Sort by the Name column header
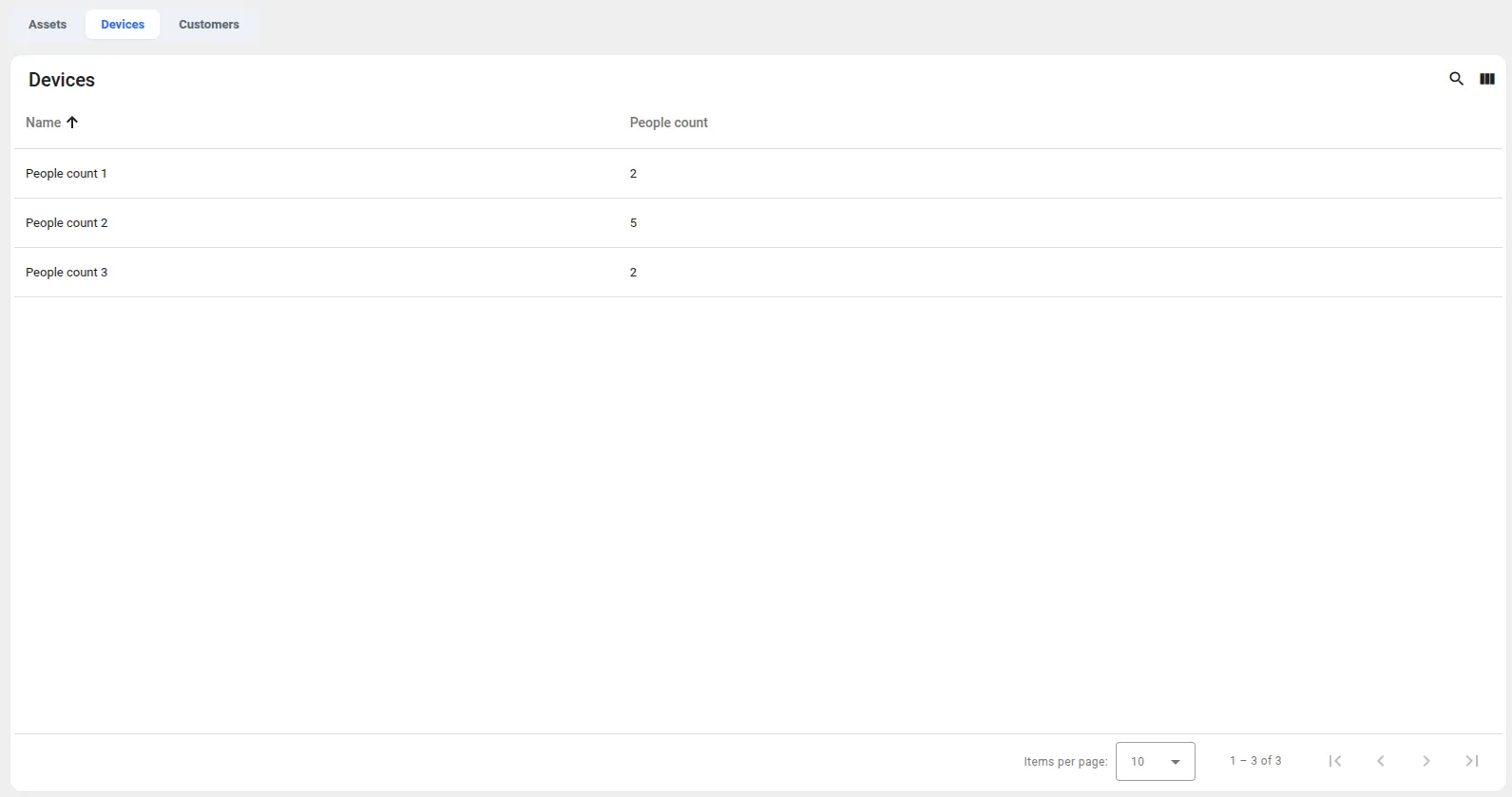 (x=43, y=123)
